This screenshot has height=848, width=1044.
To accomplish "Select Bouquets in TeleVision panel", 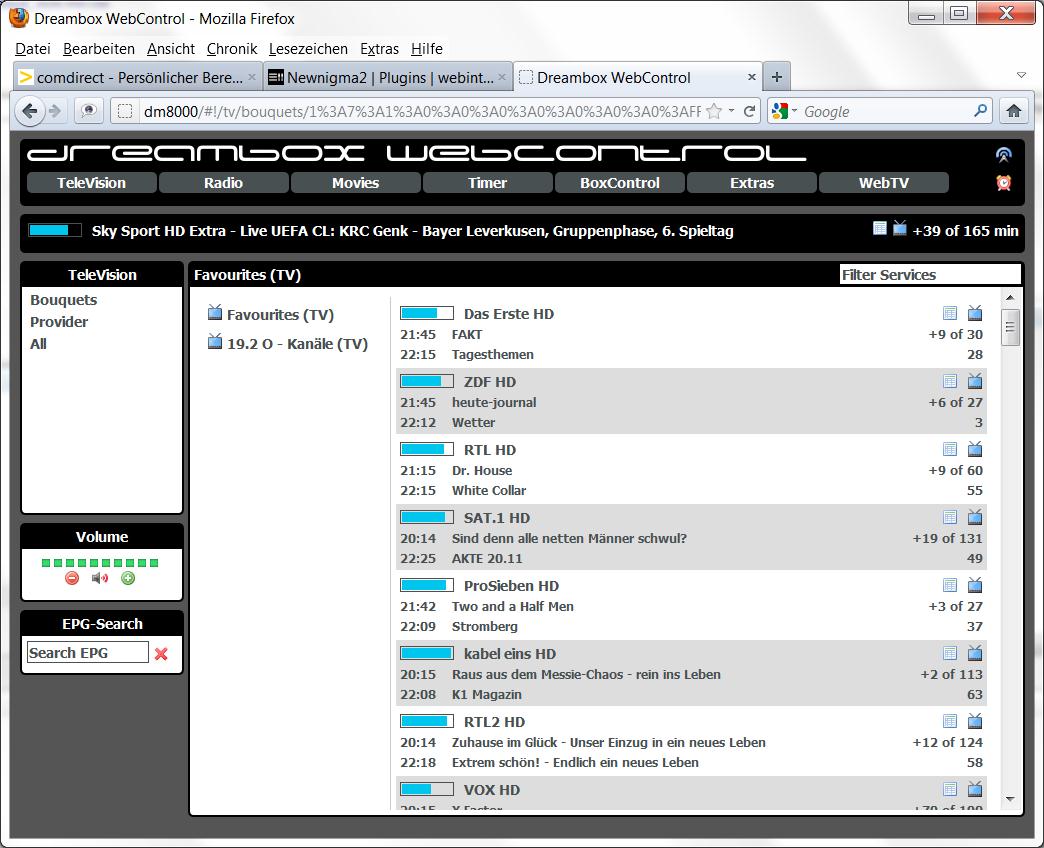I will (63, 300).
